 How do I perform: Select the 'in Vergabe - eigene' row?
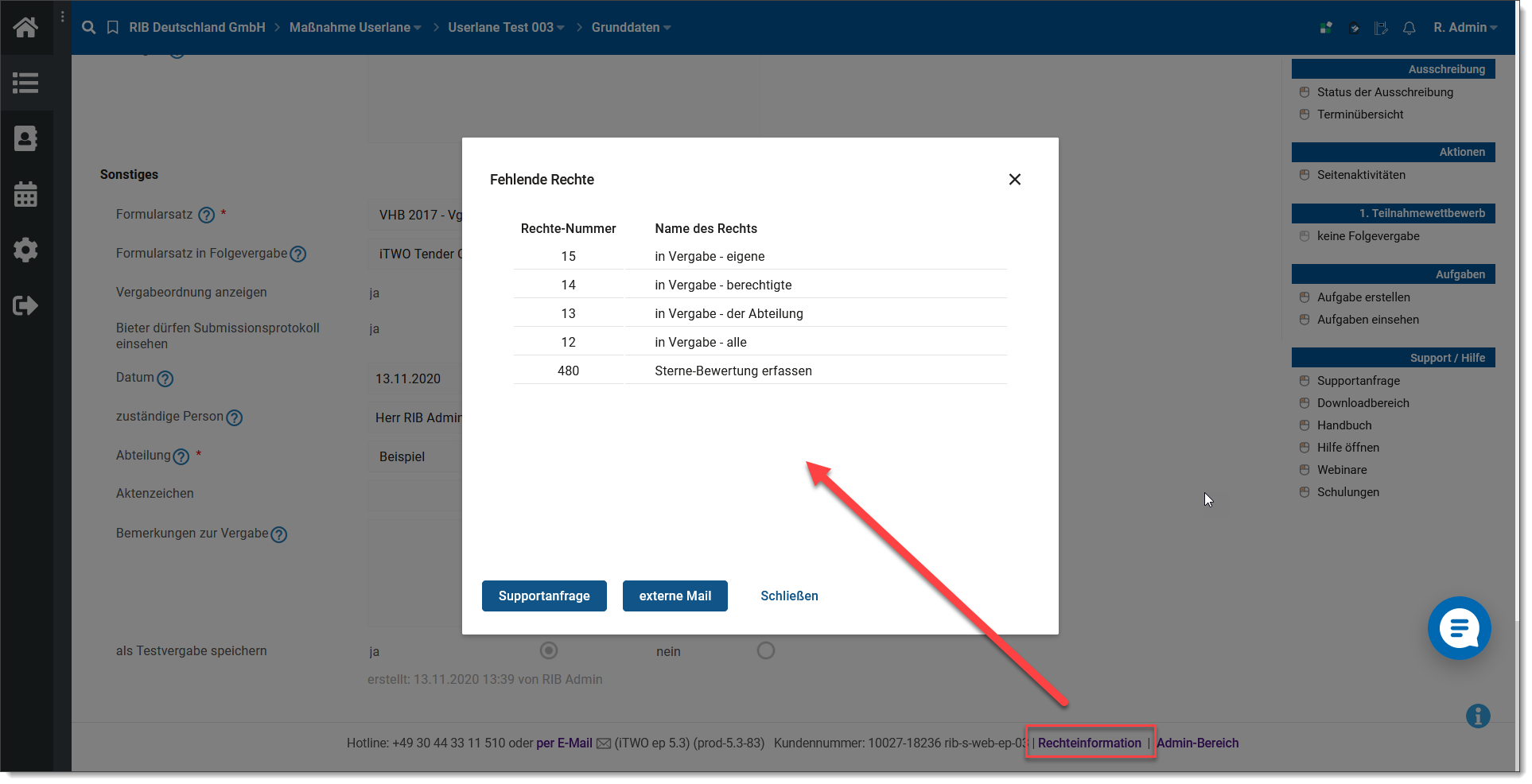760,256
